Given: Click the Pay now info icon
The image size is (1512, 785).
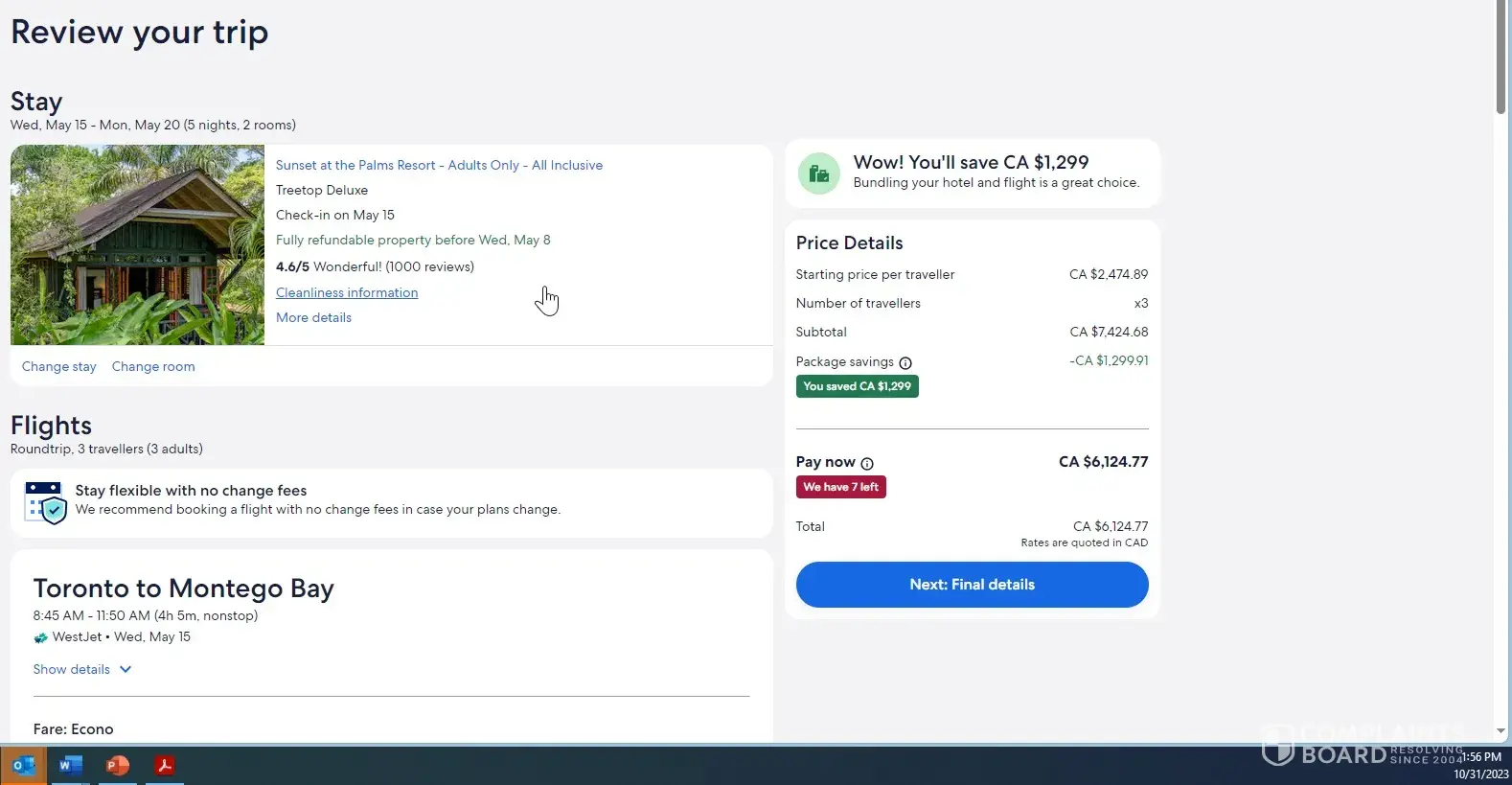Looking at the screenshot, I should point(867,463).
